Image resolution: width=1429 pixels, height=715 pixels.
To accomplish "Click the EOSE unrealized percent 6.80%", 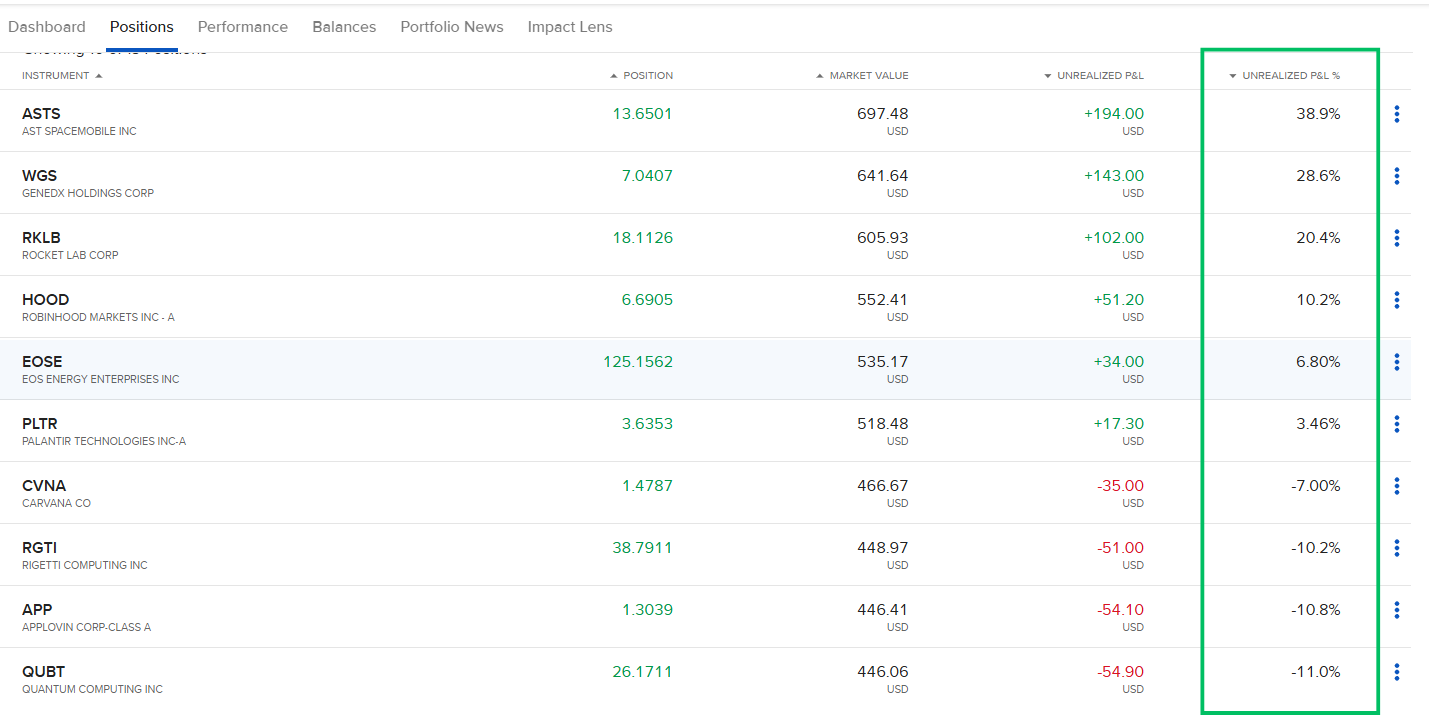I will 1318,362.
